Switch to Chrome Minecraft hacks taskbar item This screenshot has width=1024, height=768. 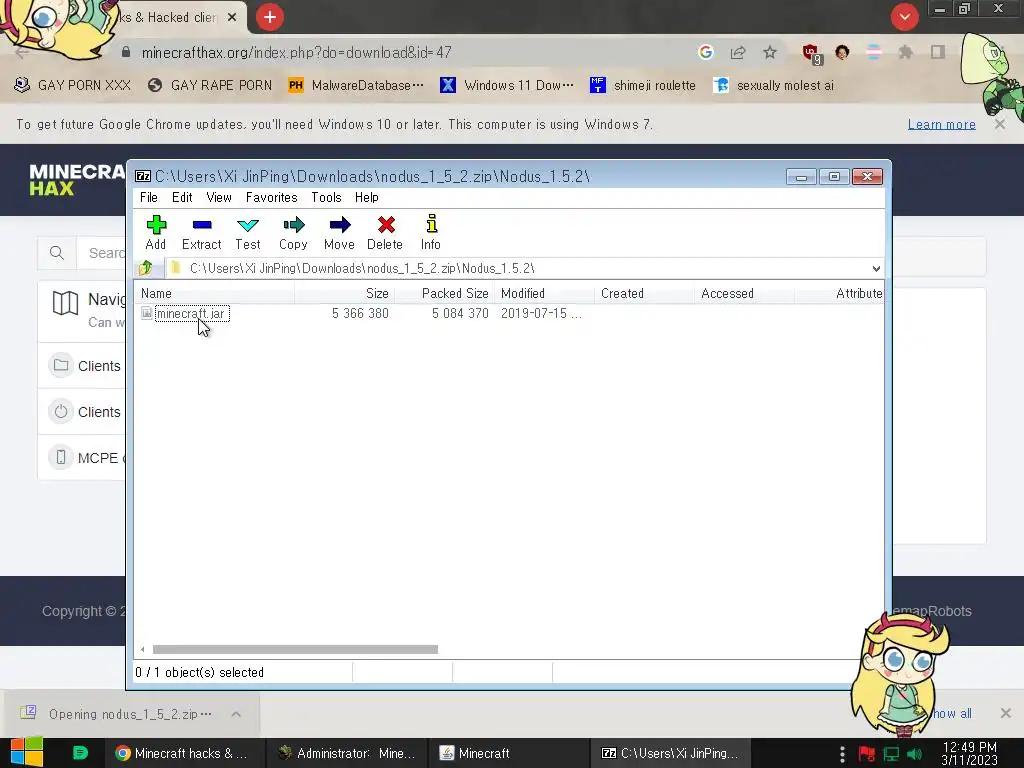coord(184,753)
